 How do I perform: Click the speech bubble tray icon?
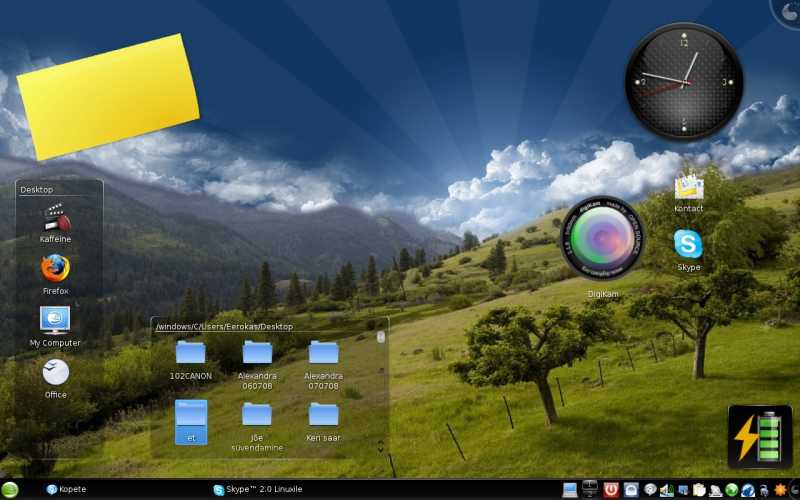(650, 490)
